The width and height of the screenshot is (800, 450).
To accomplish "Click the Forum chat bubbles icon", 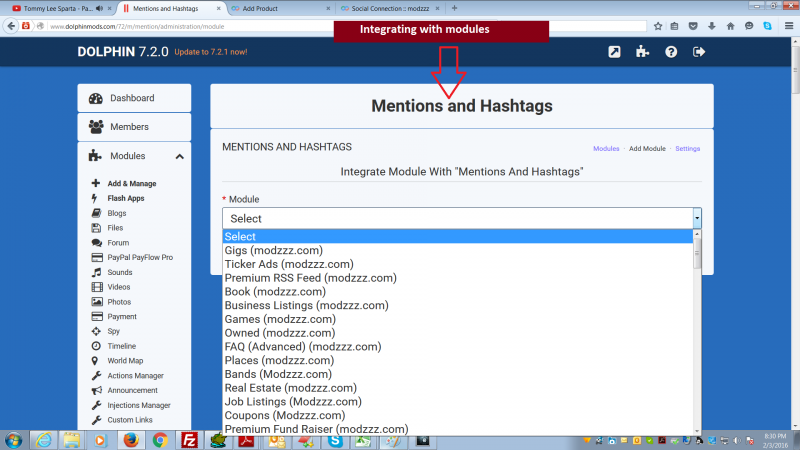I will click(x=96, y=243).
